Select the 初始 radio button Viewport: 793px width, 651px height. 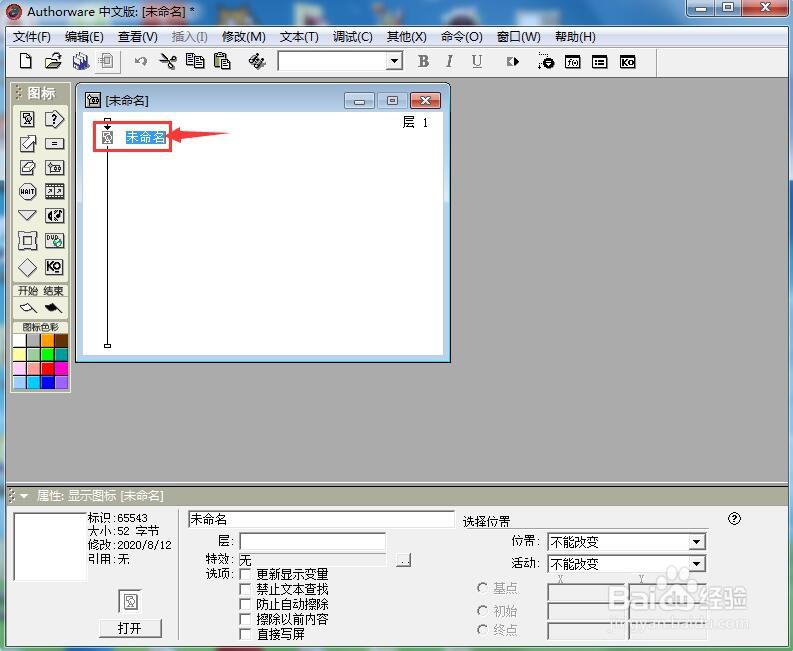(x=482, y=611)
